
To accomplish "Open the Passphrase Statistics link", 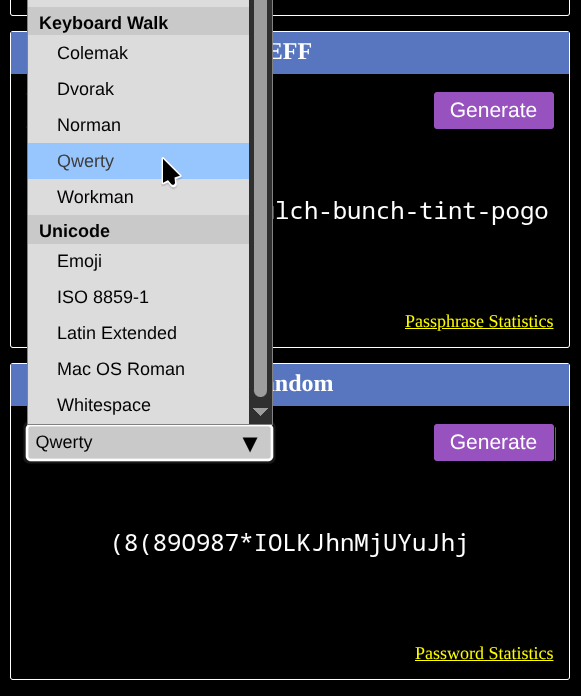I will coord(479,321).
